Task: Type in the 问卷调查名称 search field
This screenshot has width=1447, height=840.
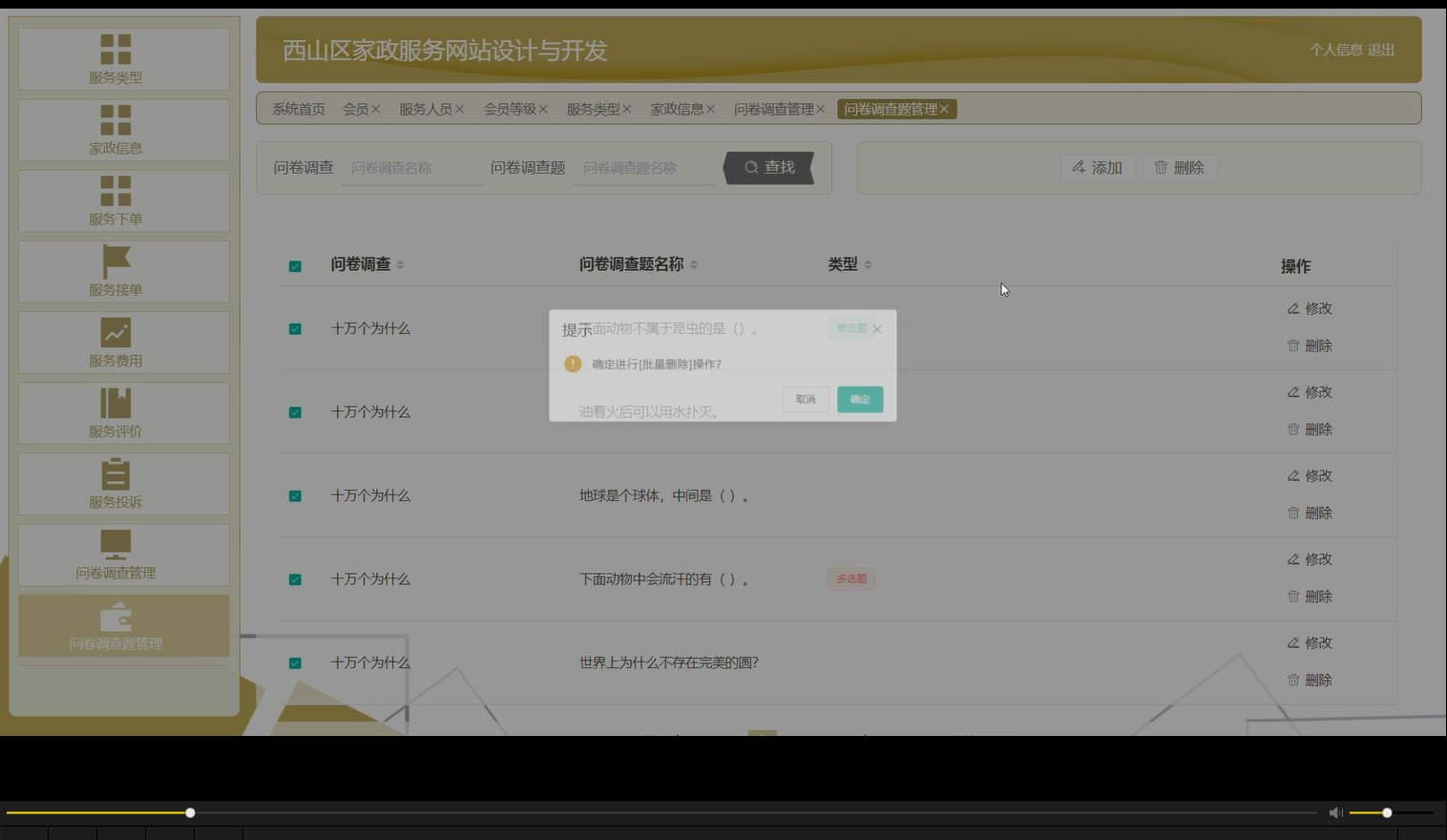Action: [412, 167]
